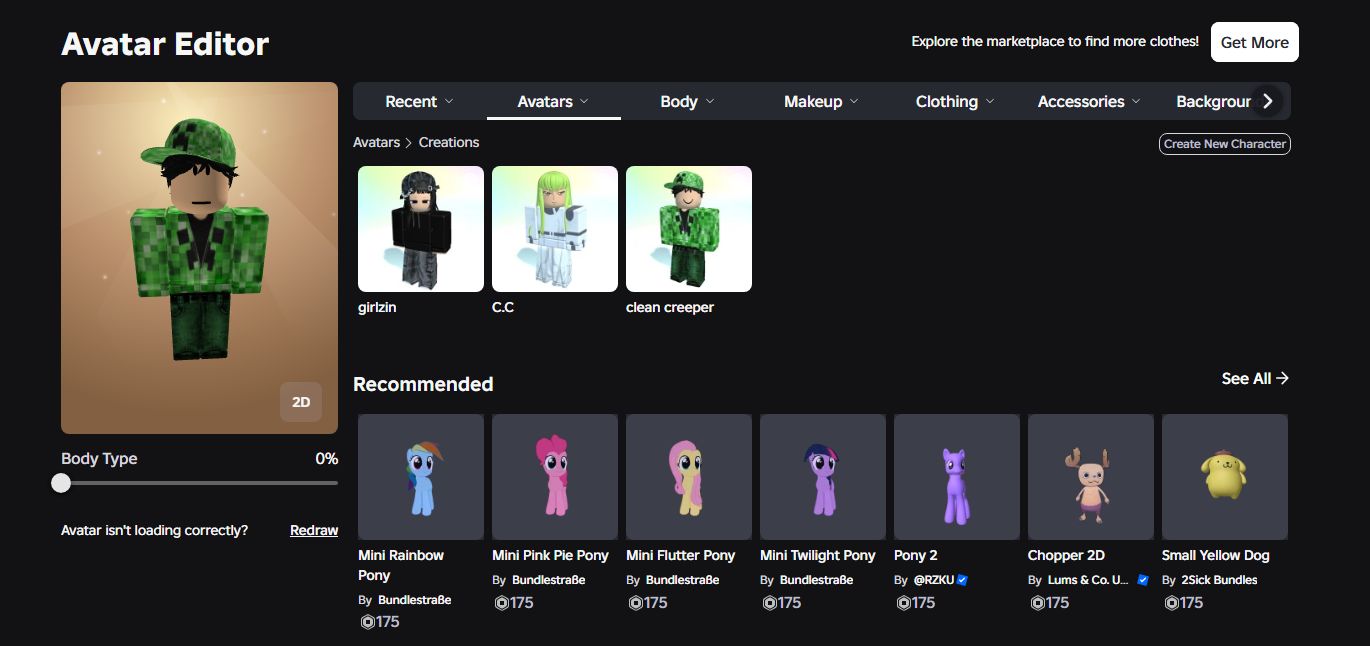Open See All recommended items
The image size is (1370, 646).
[x=1255, y=378]
